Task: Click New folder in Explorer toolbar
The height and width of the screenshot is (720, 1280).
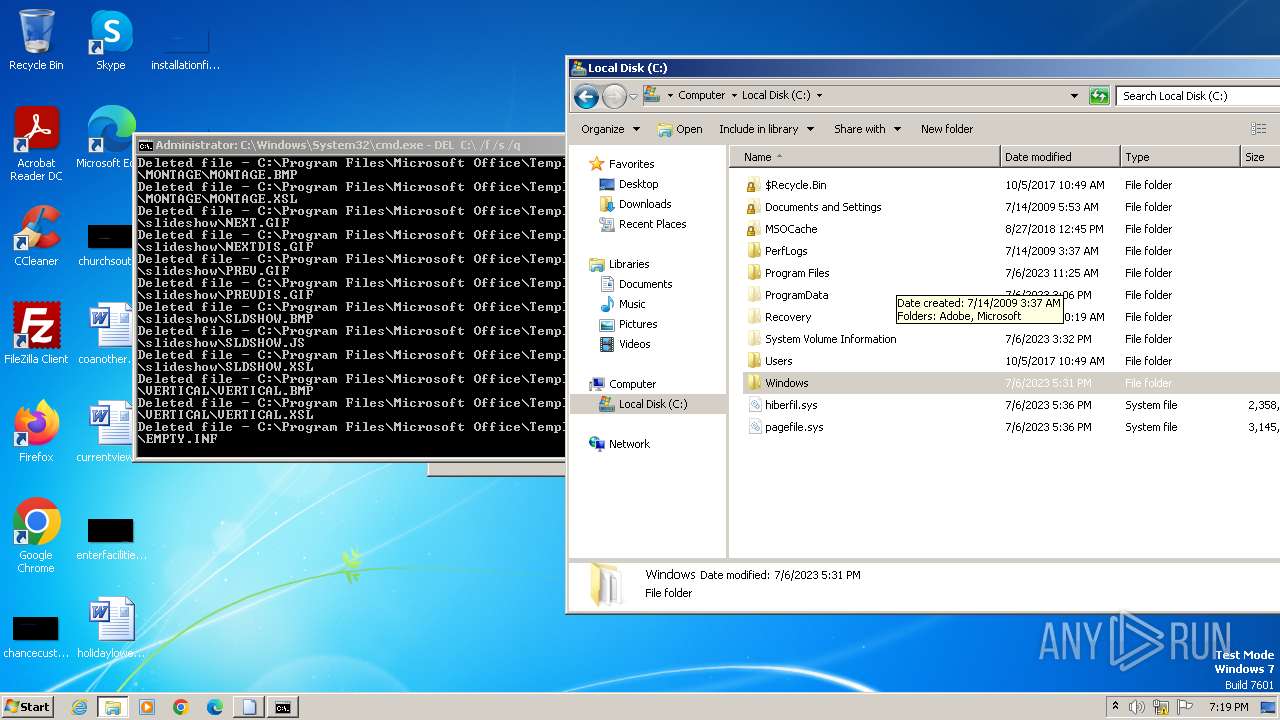Action: pyautogui.click(x=947, y=129)
